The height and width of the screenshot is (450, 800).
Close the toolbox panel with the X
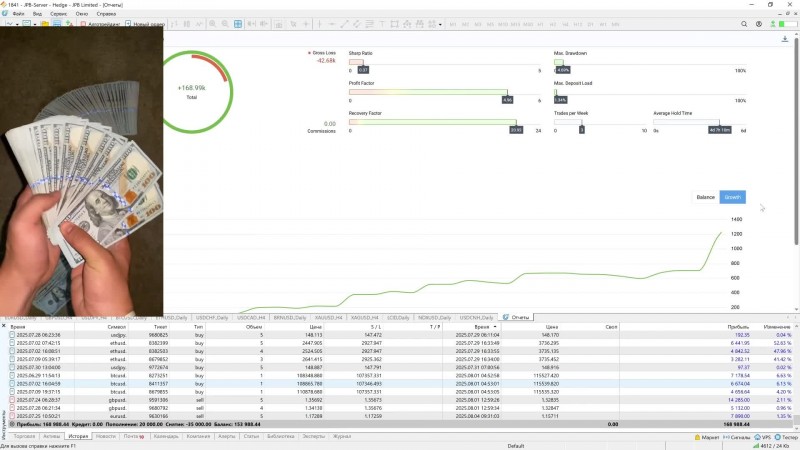click(4, 326)
